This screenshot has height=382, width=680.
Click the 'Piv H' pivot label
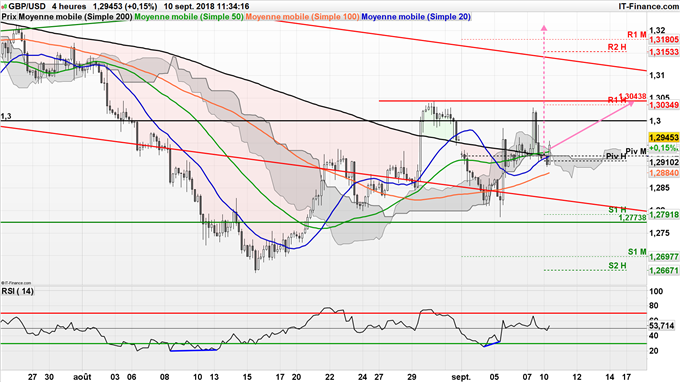pos(616,156)
